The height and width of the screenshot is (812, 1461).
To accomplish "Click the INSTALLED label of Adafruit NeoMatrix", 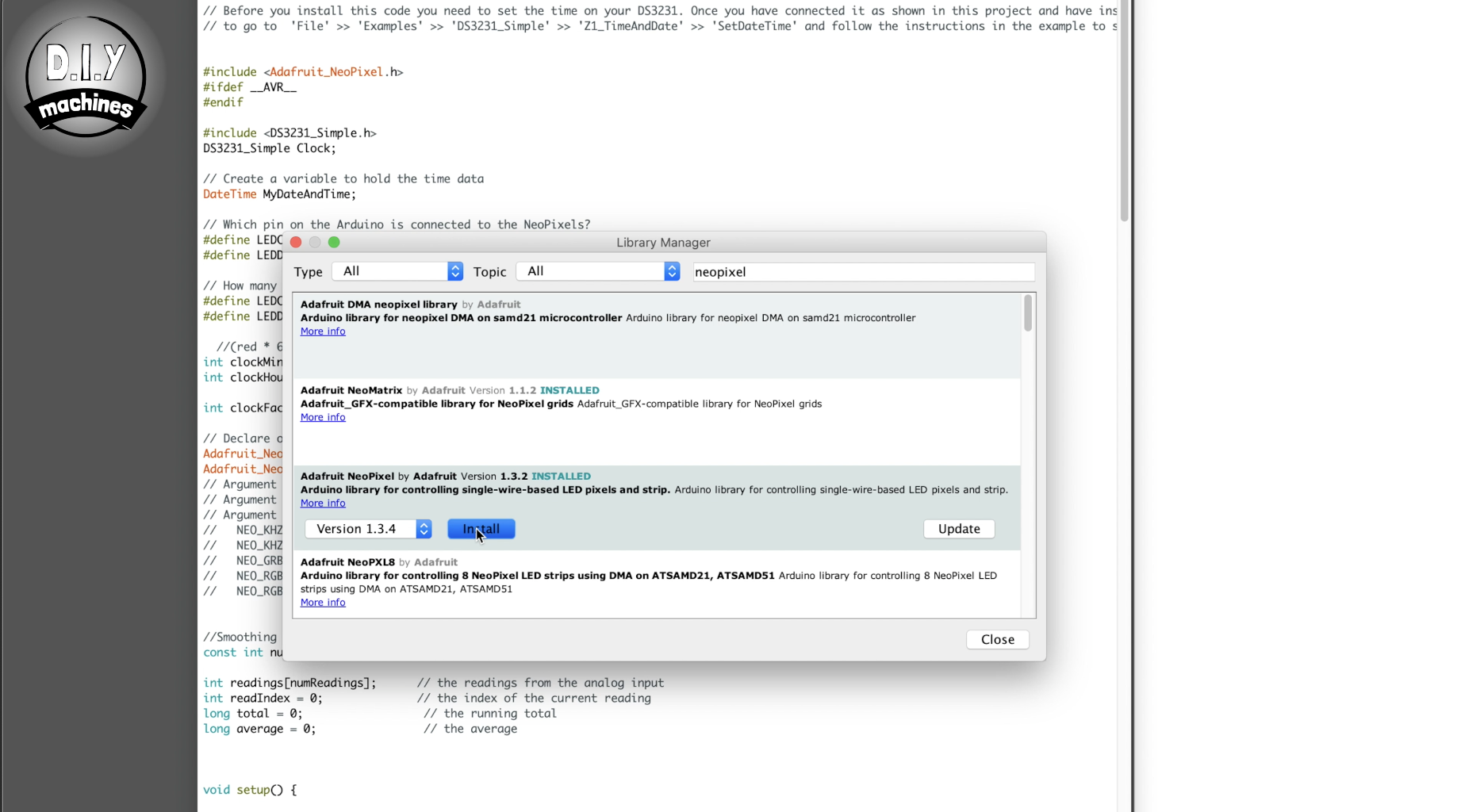I will pyautogui.click(x=569, y=390).
